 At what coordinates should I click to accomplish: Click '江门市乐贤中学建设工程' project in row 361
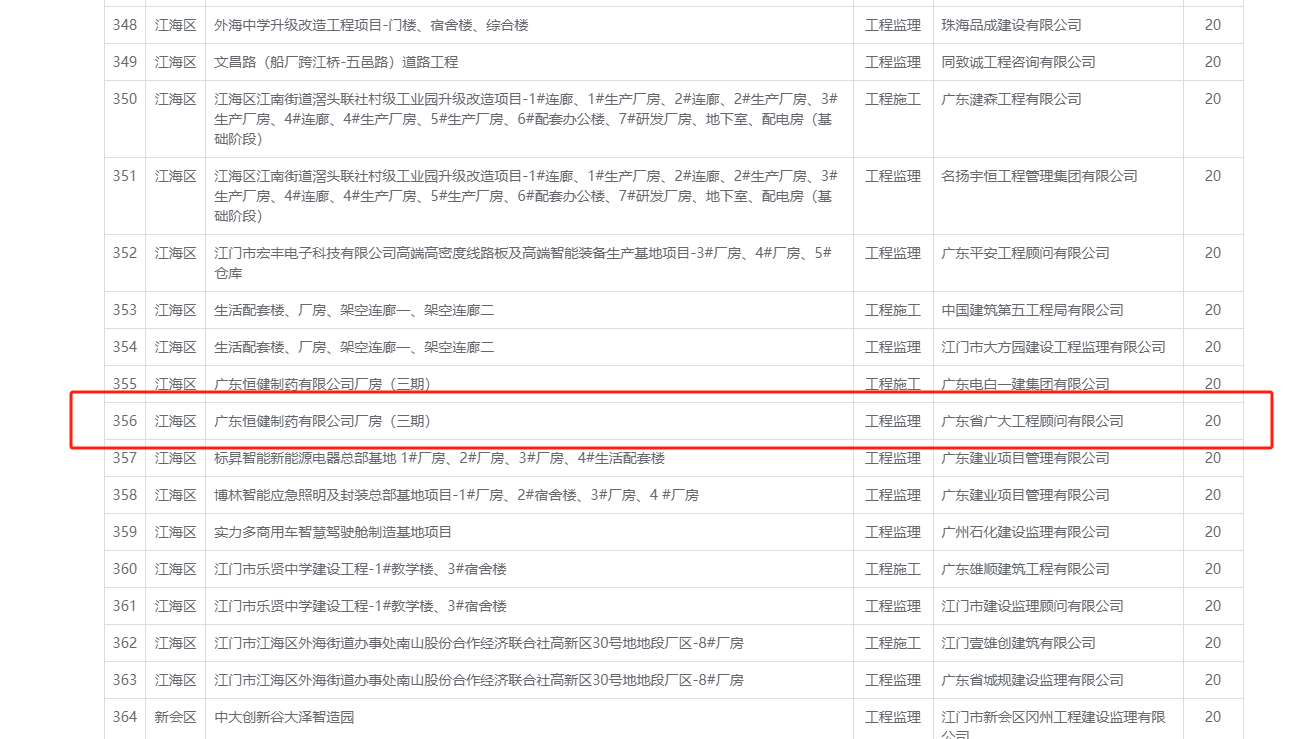[360, 606]
